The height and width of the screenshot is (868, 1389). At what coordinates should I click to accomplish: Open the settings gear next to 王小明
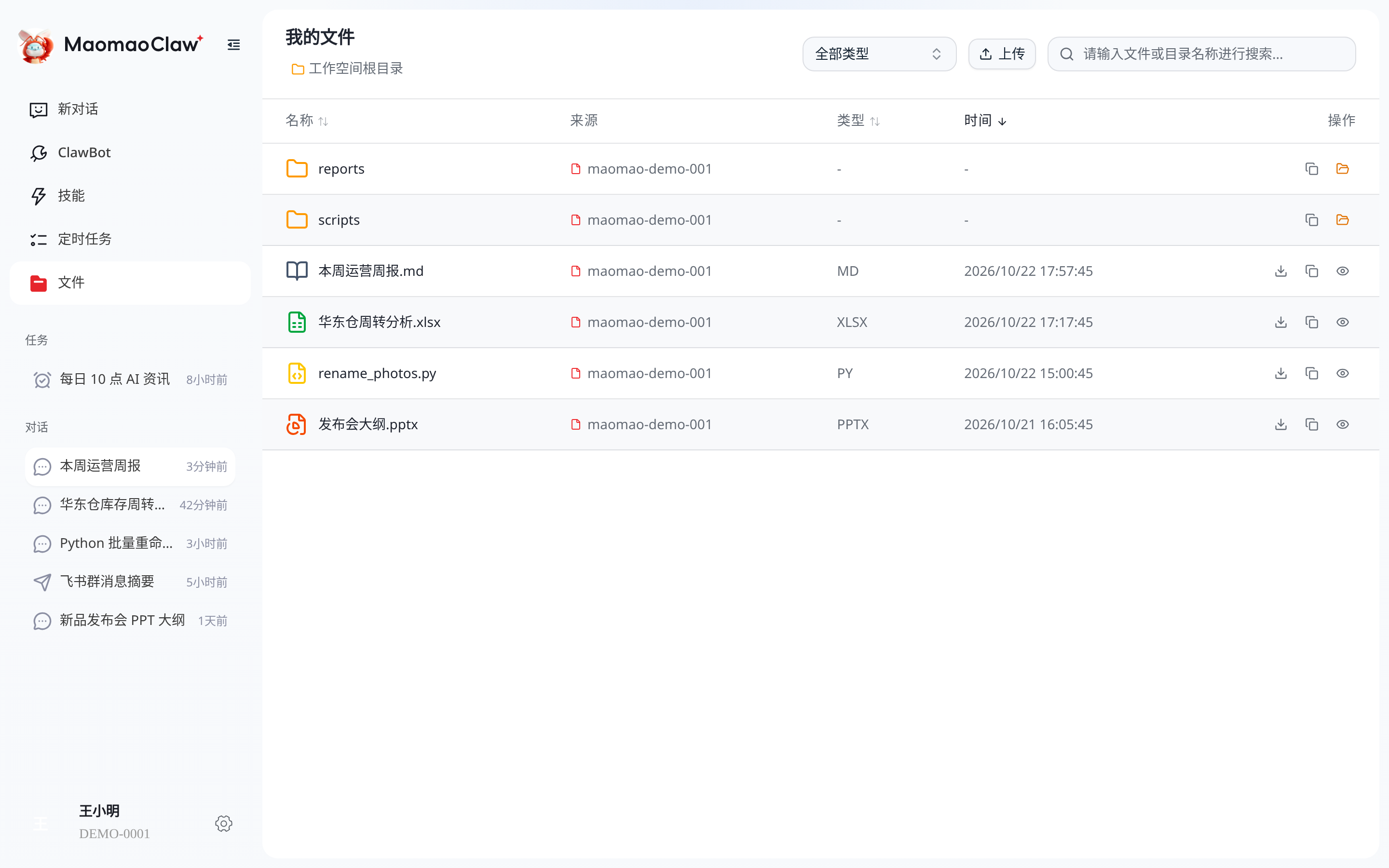pyautogui.click(x=224, y=823)
